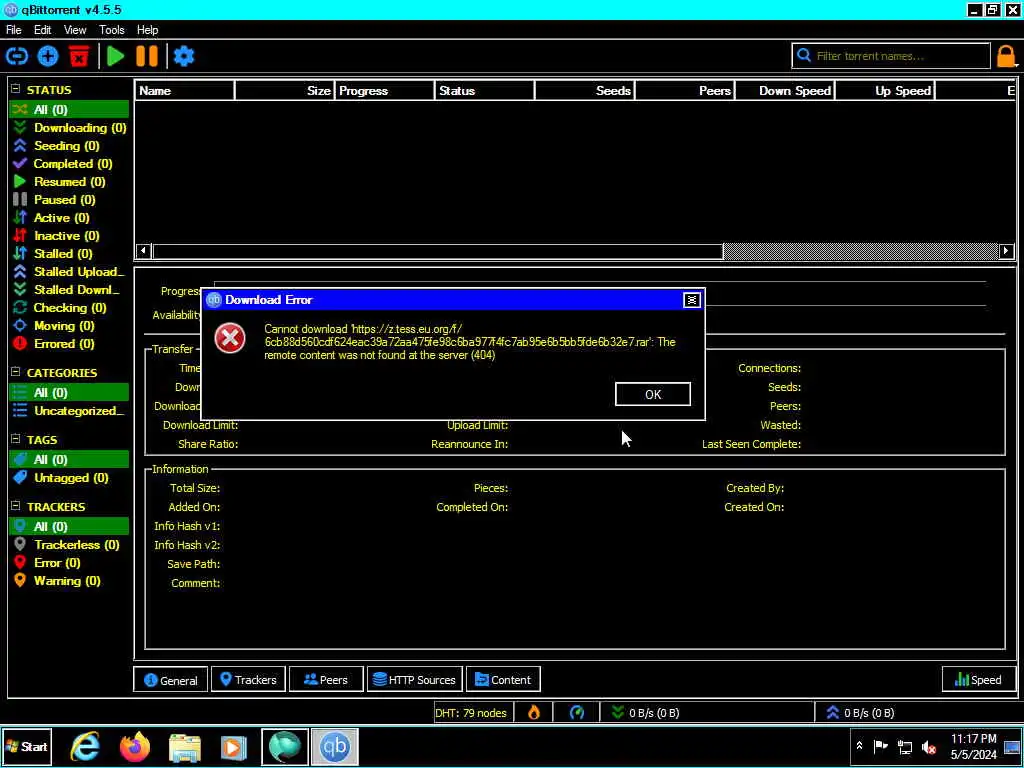Collapse the CATEGORIES section

pyautogui.click(x=16, y=372)
